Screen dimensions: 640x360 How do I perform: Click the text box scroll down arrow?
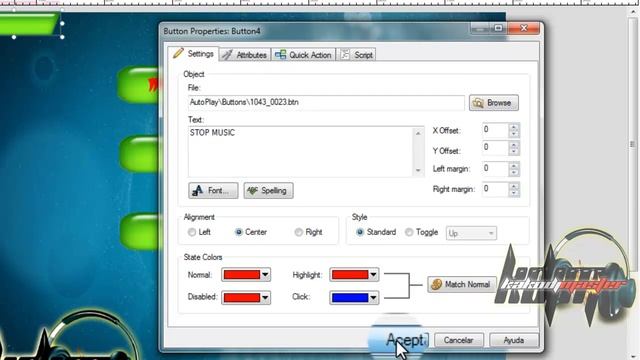click(418, 170)
